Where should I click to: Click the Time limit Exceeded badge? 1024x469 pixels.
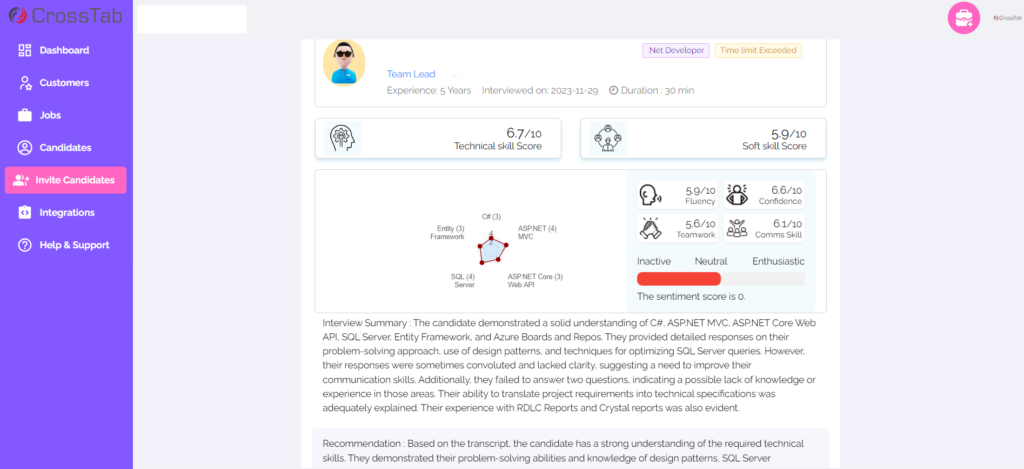point(758,50)
